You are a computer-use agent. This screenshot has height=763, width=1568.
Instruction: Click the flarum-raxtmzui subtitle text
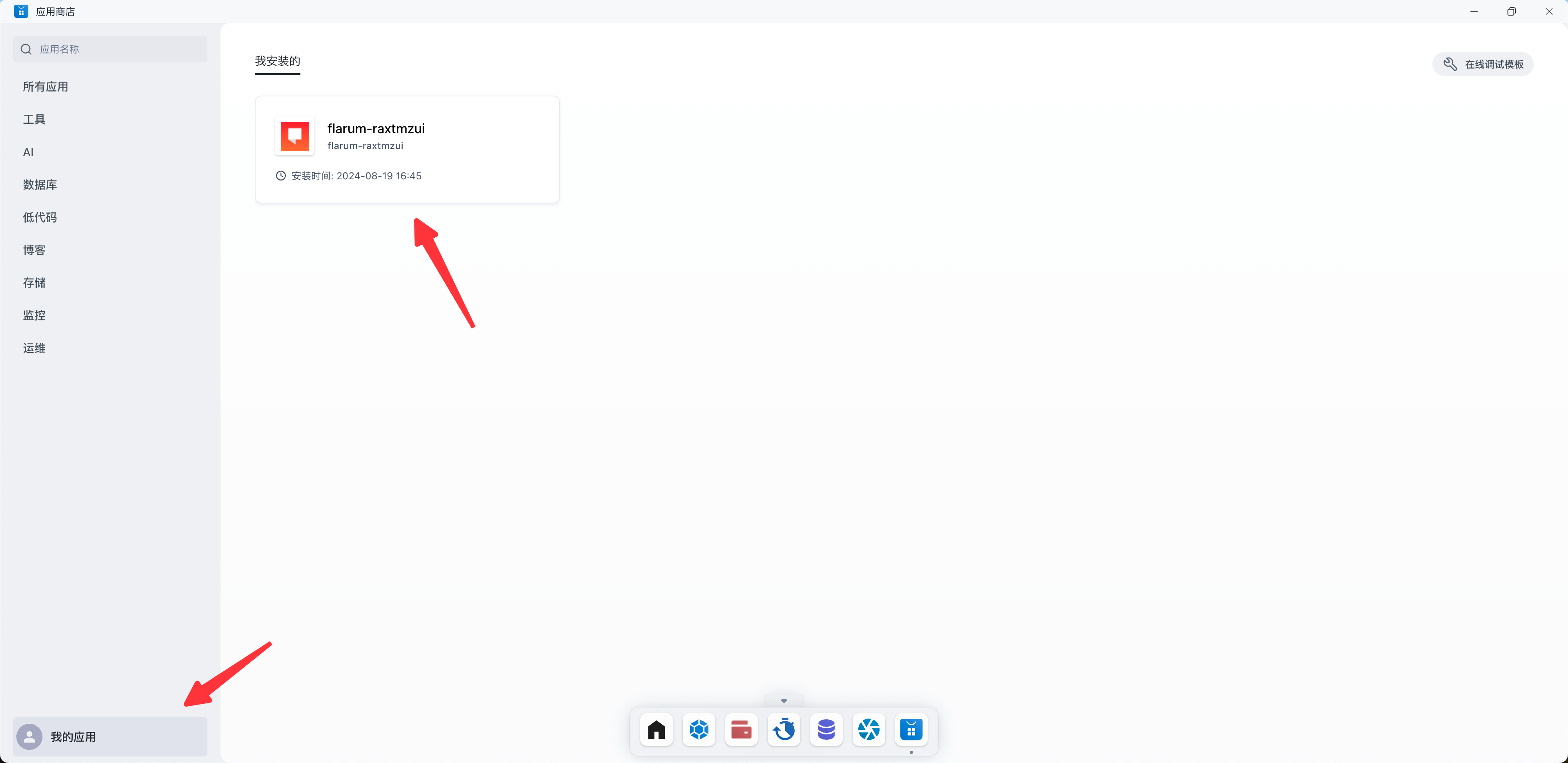pyautogui.click(x=365, y=145)
